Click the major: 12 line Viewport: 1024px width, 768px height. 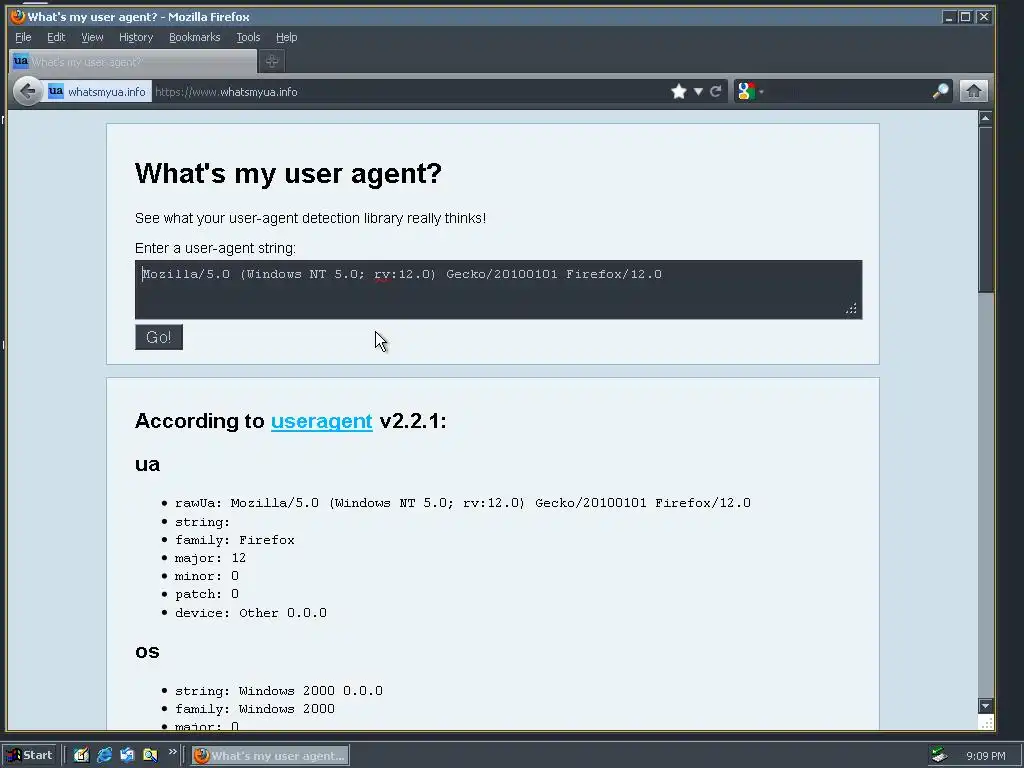[210, 558]
